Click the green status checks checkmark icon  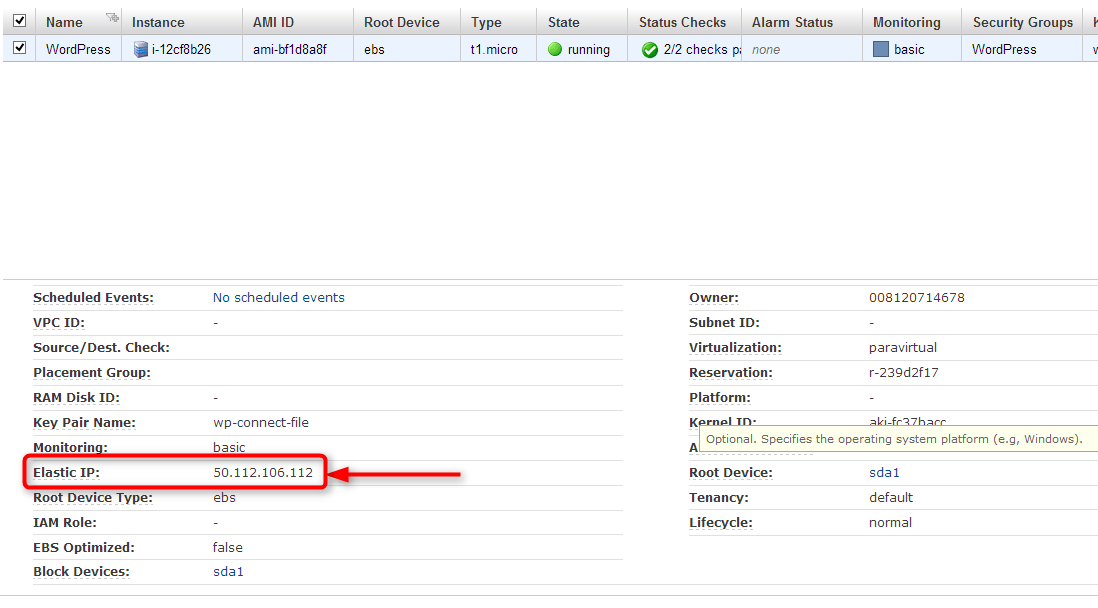650,49
